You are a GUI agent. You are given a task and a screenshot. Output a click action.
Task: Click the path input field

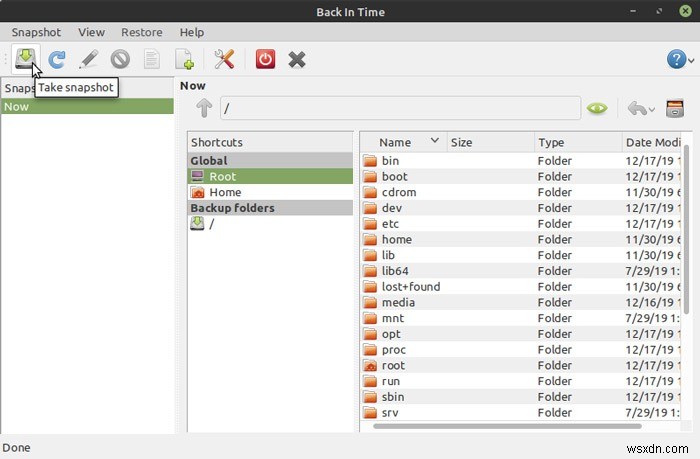tap(400, 108)
